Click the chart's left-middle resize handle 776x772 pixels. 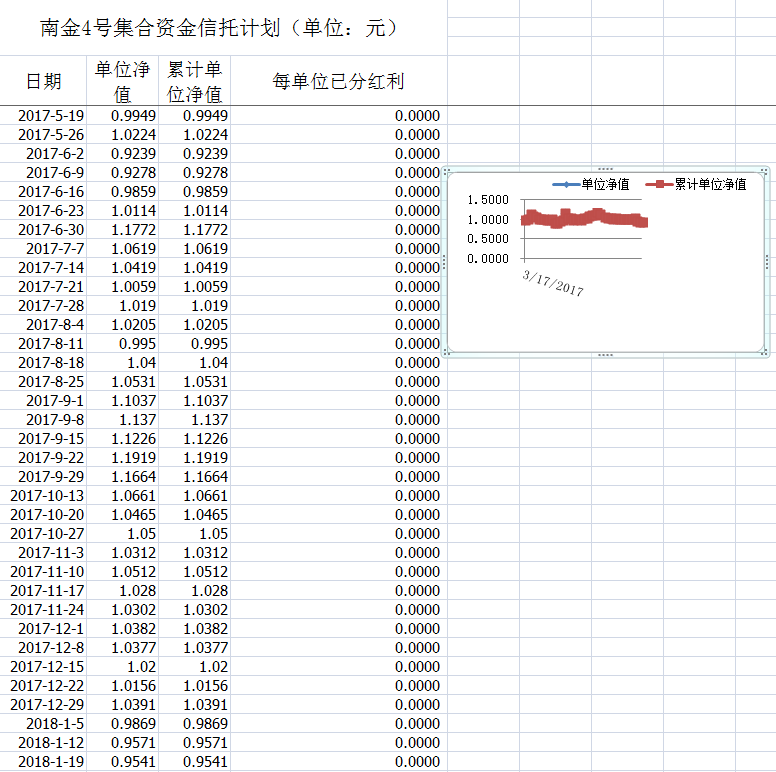coord(444,262)
